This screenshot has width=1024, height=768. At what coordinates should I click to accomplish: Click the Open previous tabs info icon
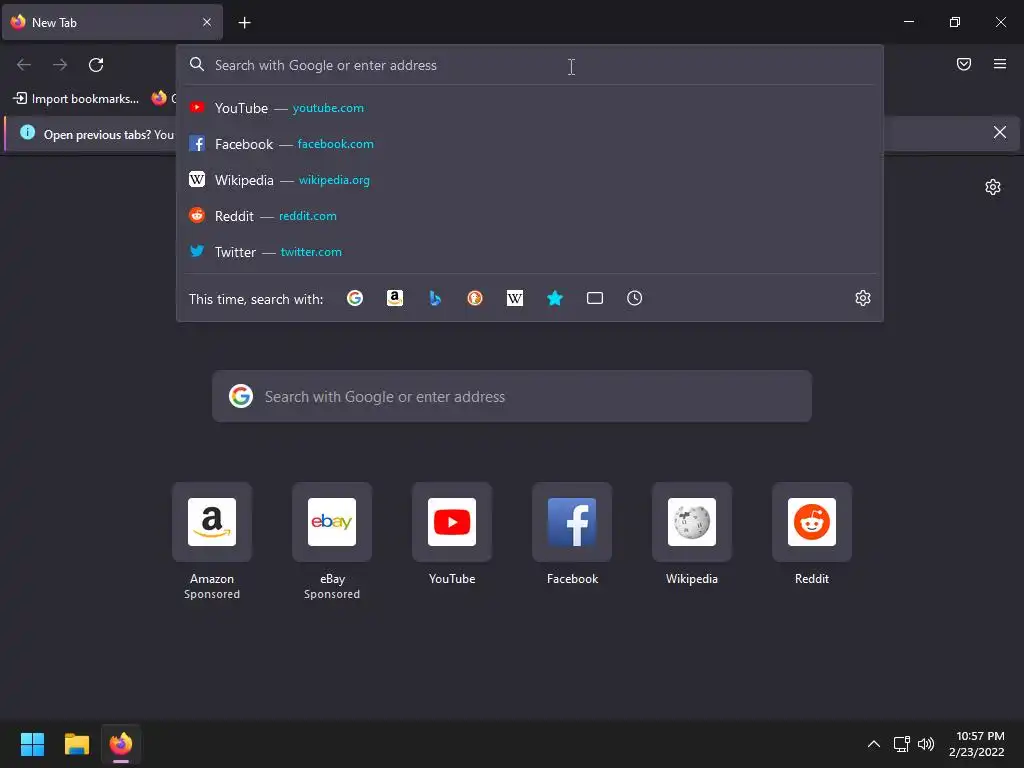27,133
